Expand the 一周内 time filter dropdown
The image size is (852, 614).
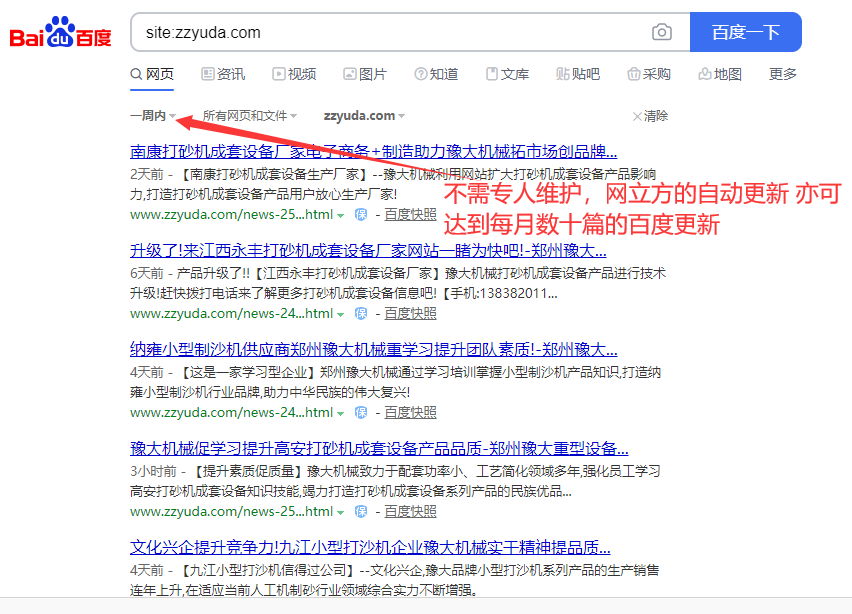tap(153, 116)
